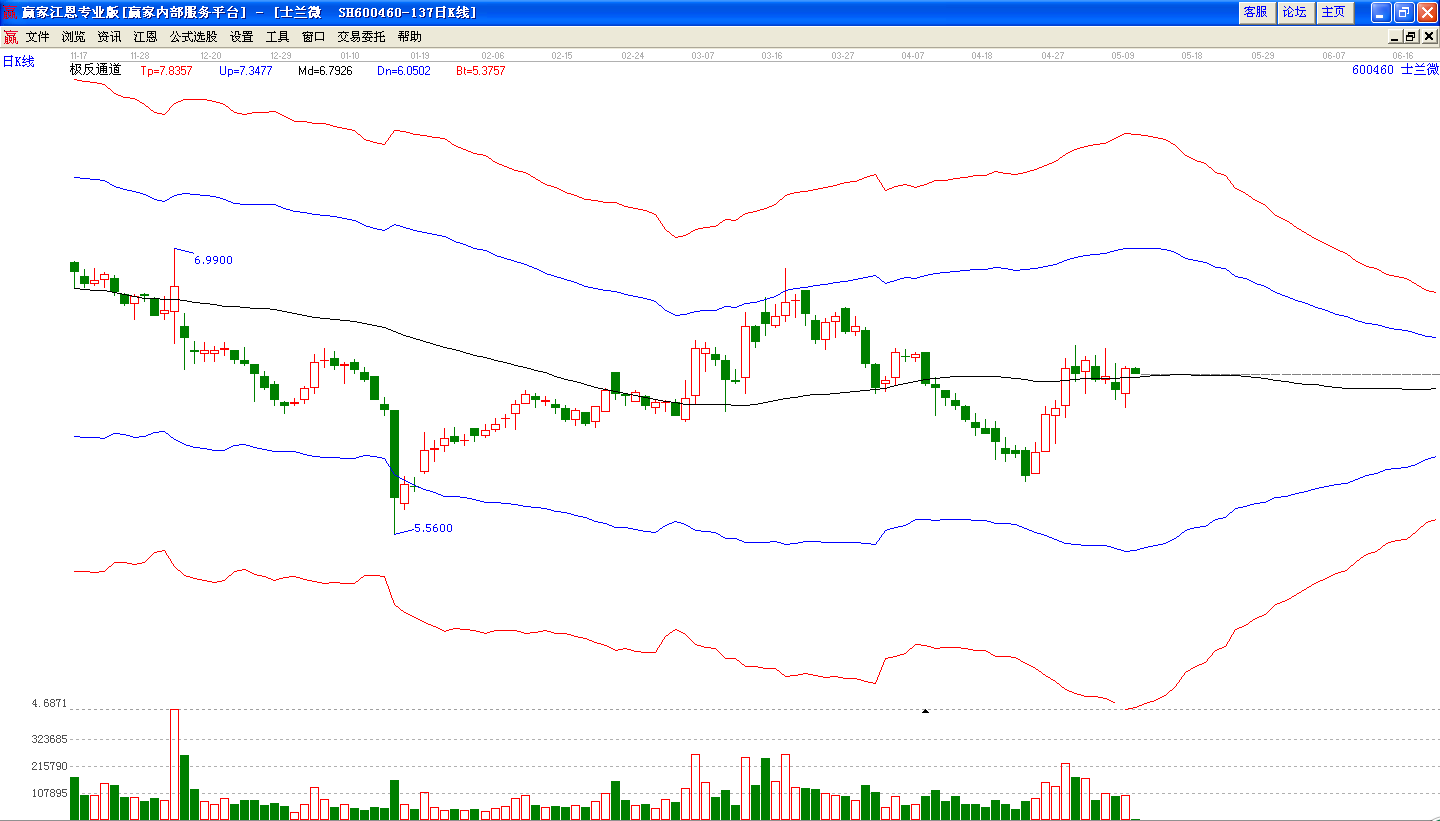
Task: Open the 窗口 menu
Action: click(314, 37)
